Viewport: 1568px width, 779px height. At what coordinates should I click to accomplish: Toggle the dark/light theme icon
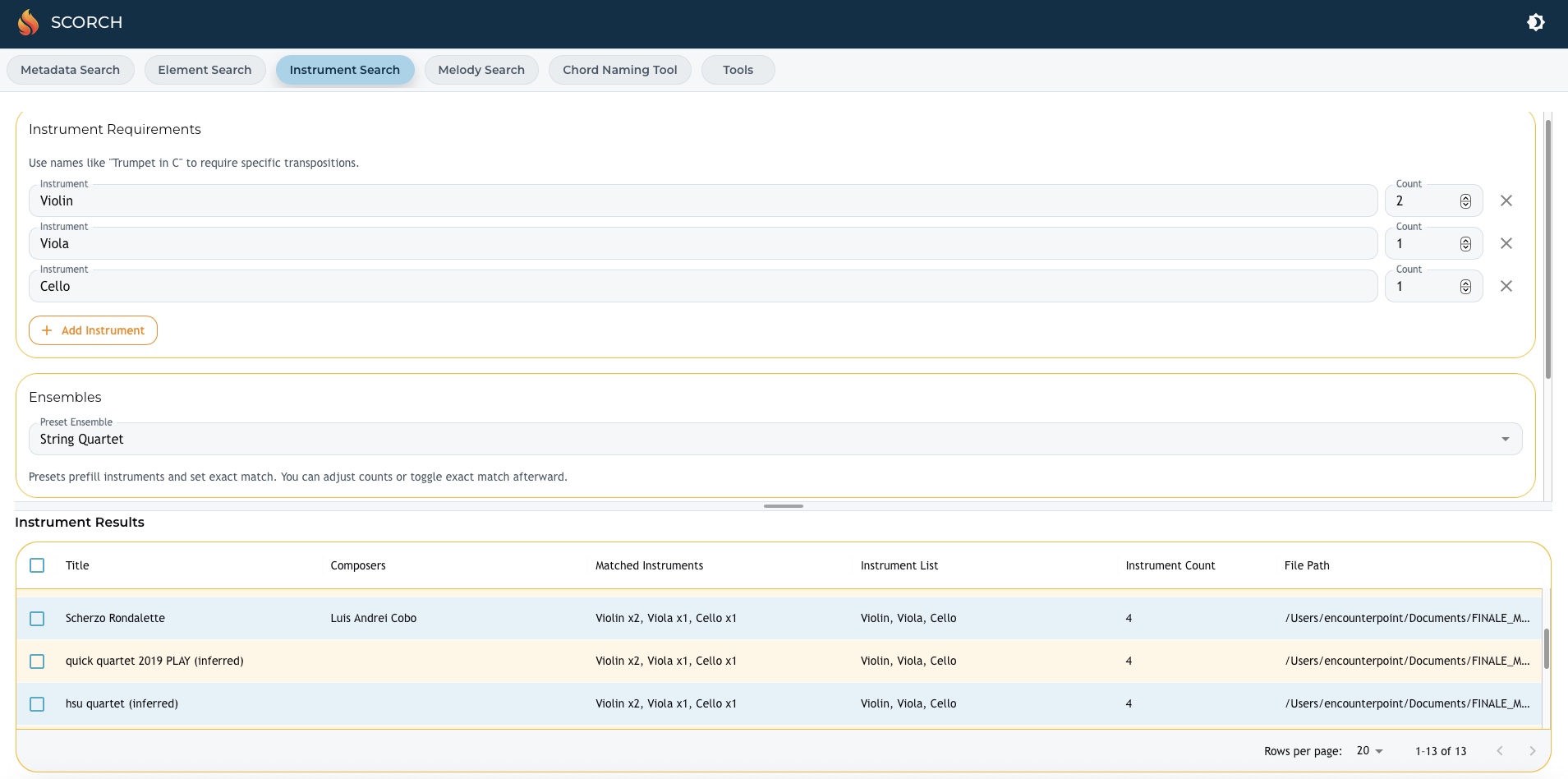click(1535, 22)
